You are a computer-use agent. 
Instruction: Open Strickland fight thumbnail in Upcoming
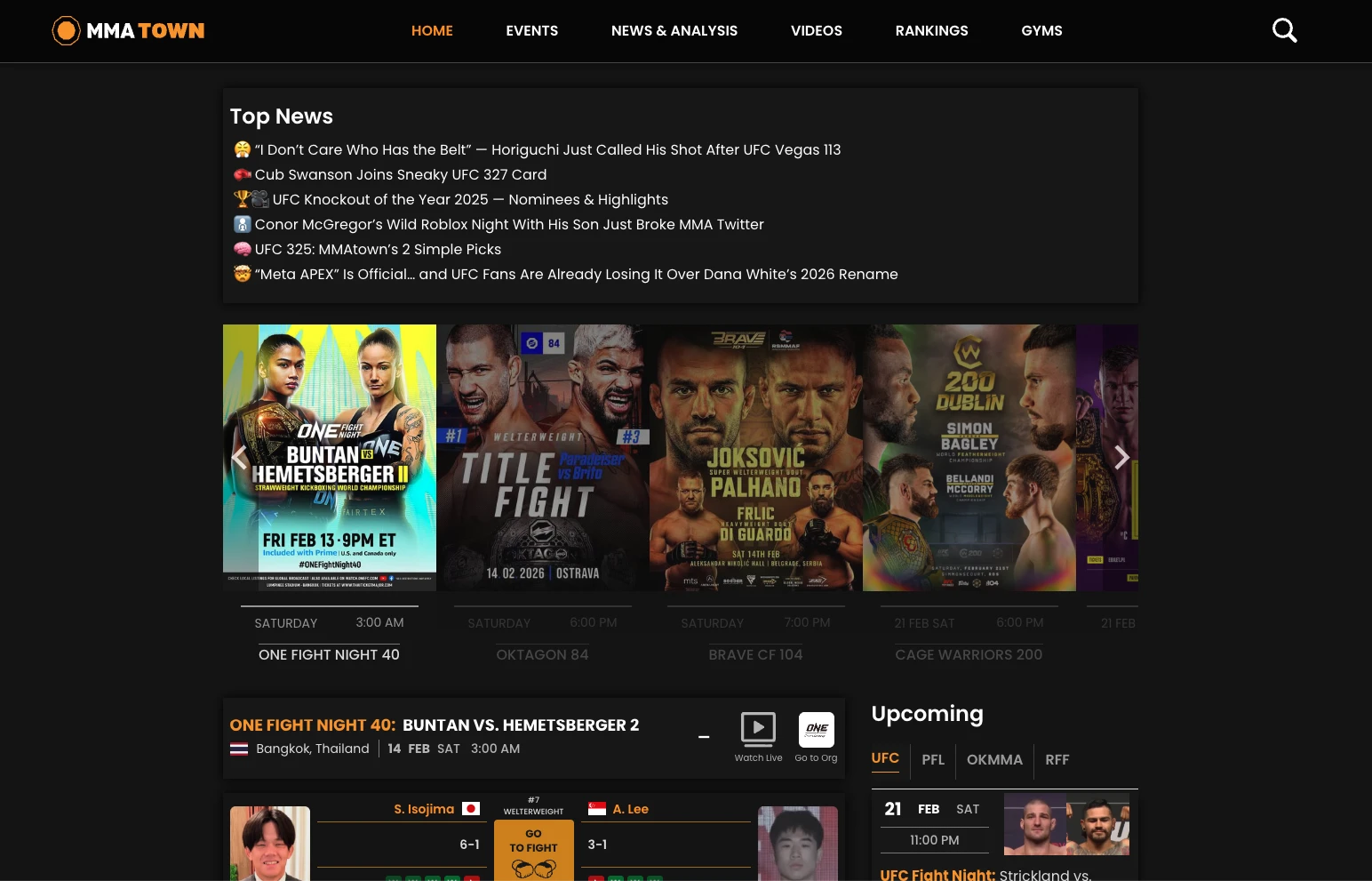point(1066,824)
